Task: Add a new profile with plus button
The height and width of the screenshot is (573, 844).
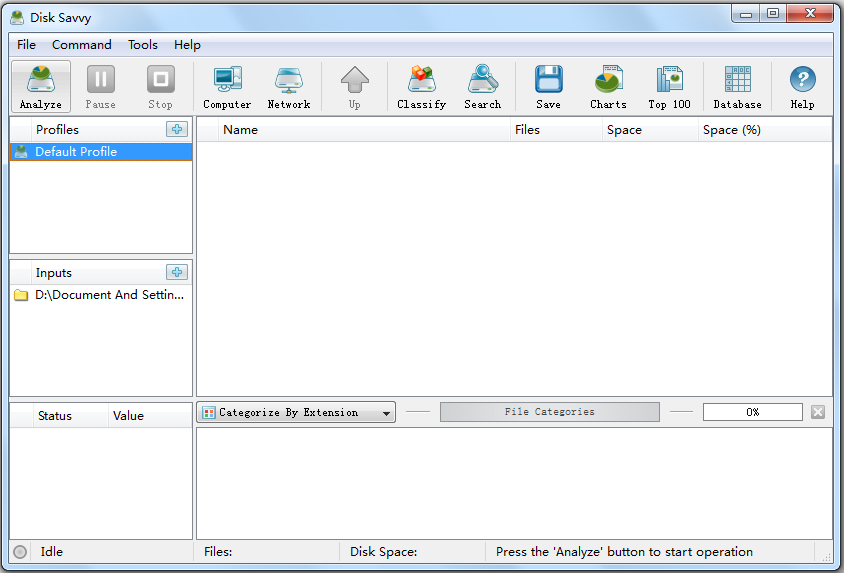Action: click(x=177, y=129)
